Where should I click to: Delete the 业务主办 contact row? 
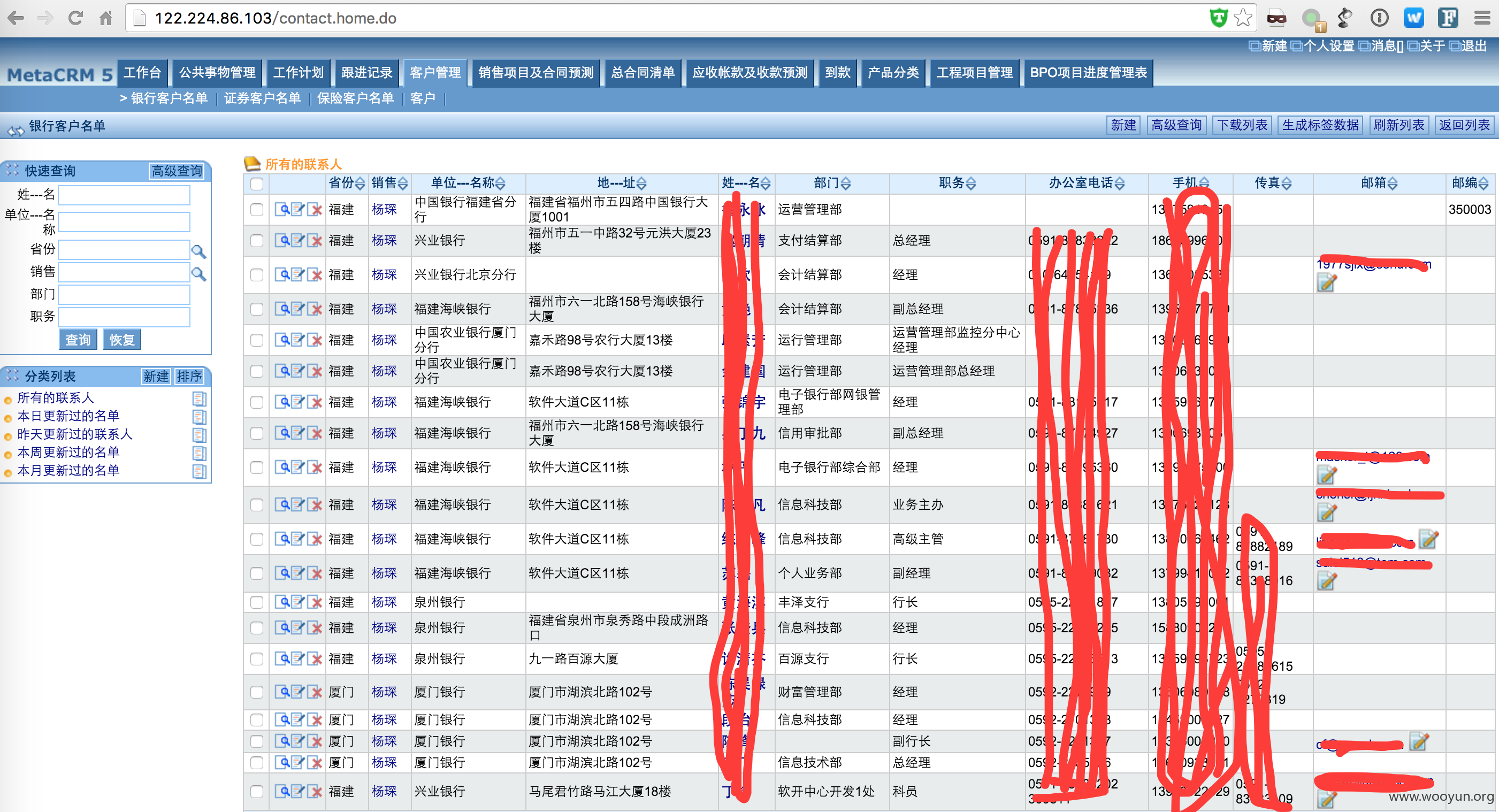314,504
